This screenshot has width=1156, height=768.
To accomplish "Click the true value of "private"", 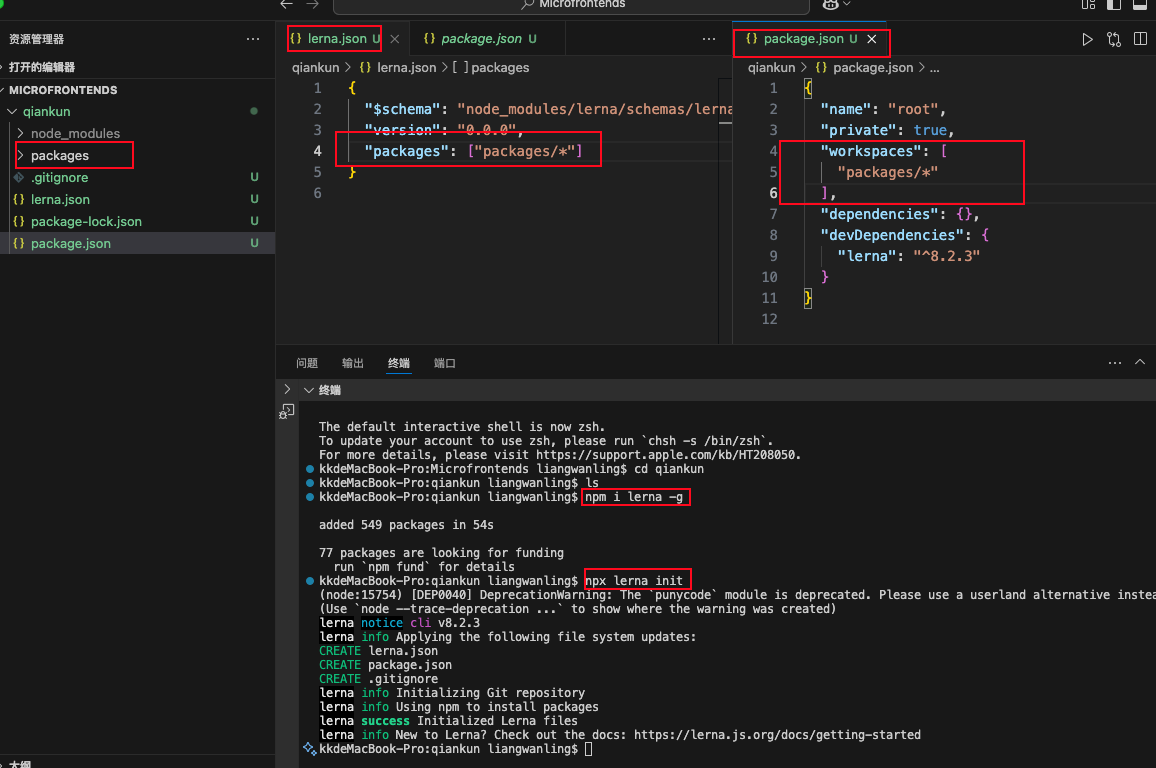I will click(930, 130).
